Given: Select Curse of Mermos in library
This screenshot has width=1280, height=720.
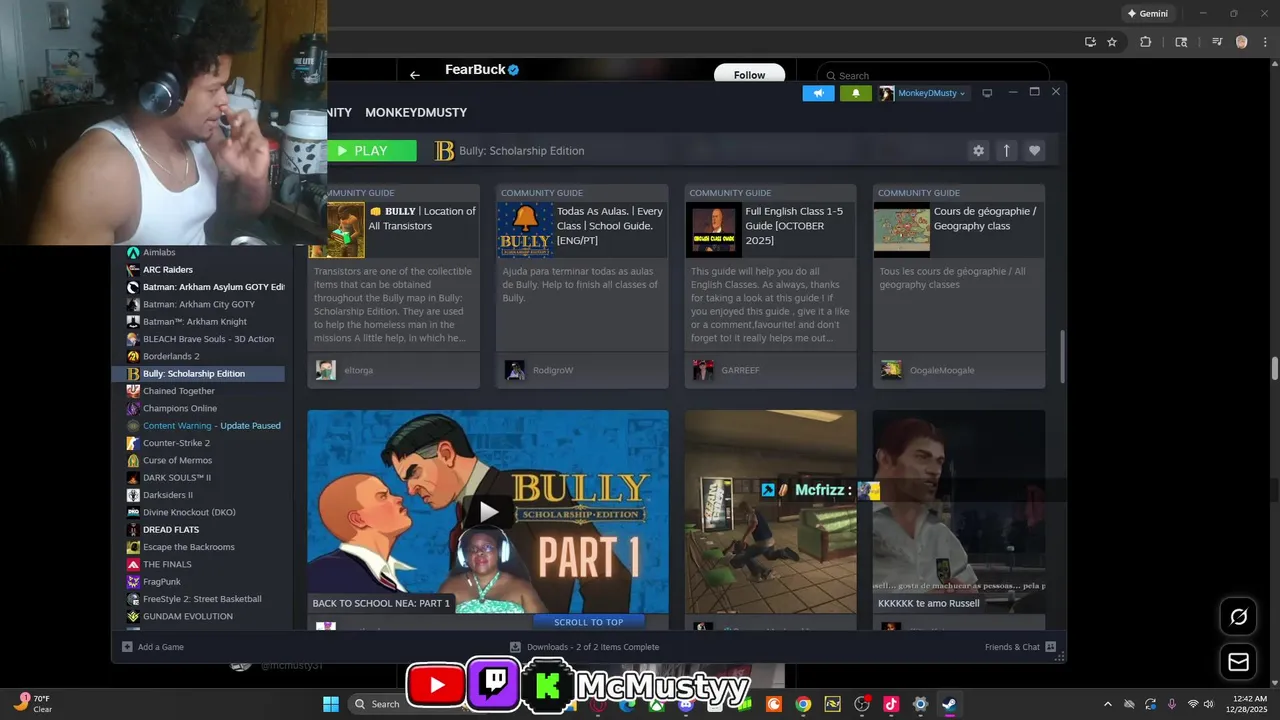Looking at the screenshot, I should tap(178, 460).
